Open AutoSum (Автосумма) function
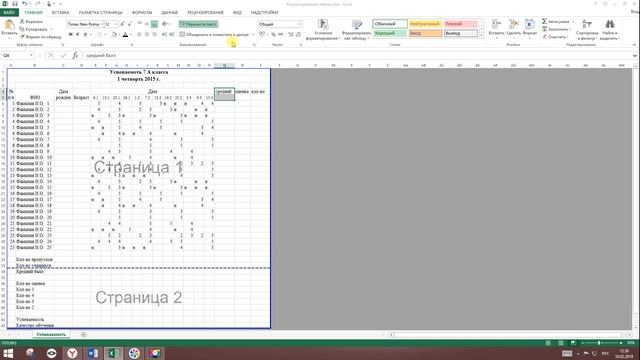This screenshot has height=360, width=640. [558, 21]
